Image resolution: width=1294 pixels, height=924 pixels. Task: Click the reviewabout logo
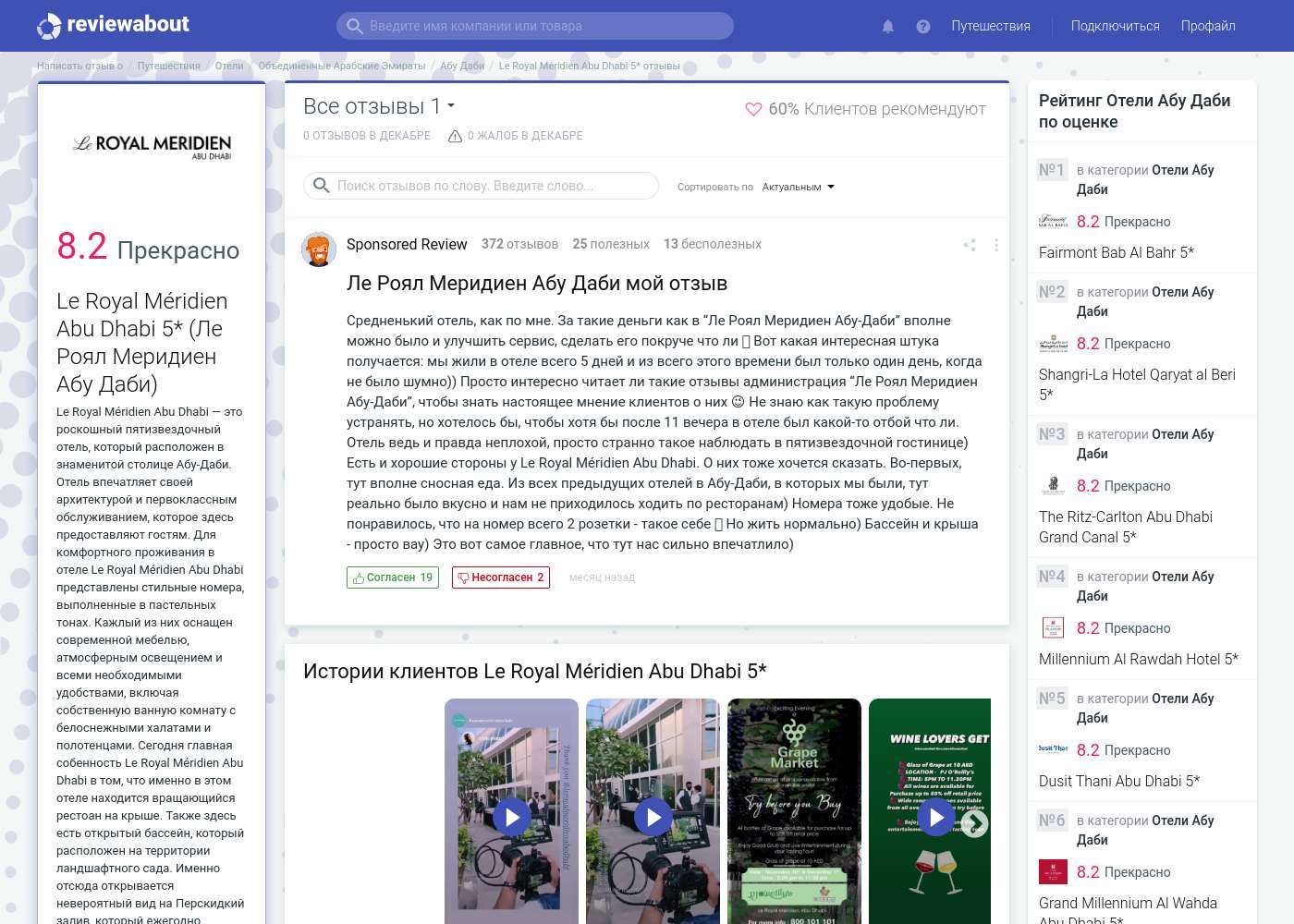point(113,25)
